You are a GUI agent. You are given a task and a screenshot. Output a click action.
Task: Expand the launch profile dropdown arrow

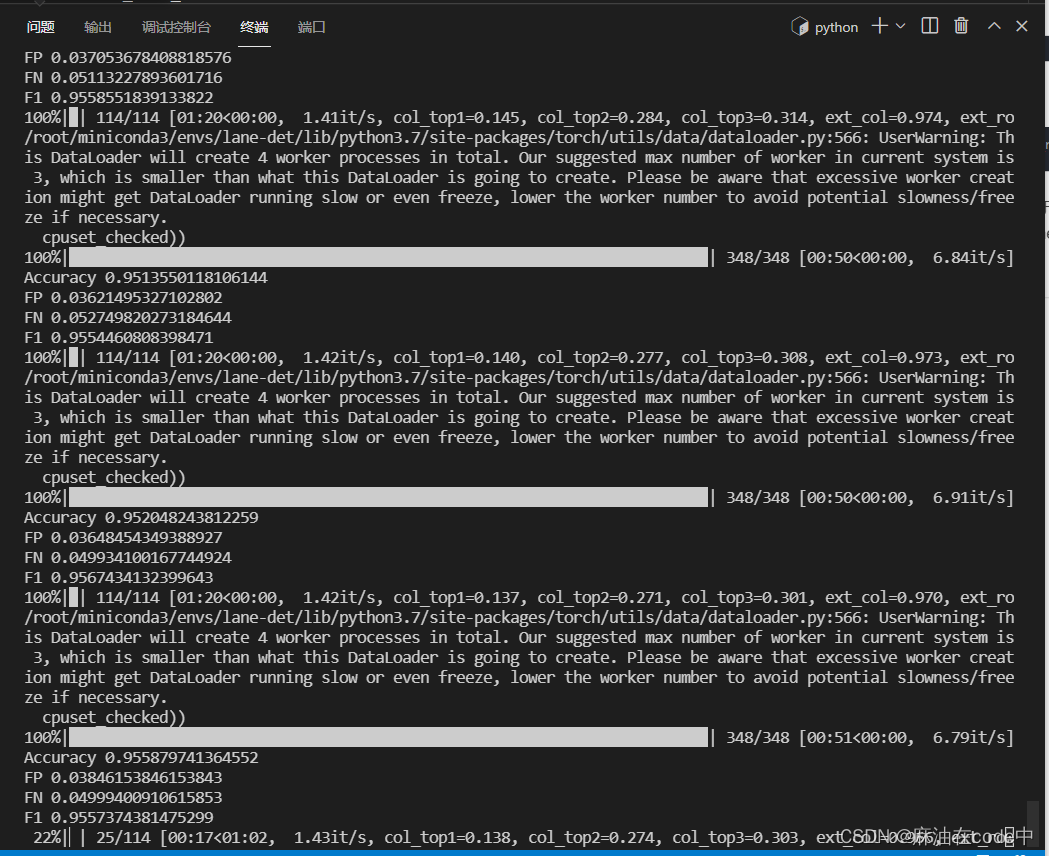[x=900, y=26]
